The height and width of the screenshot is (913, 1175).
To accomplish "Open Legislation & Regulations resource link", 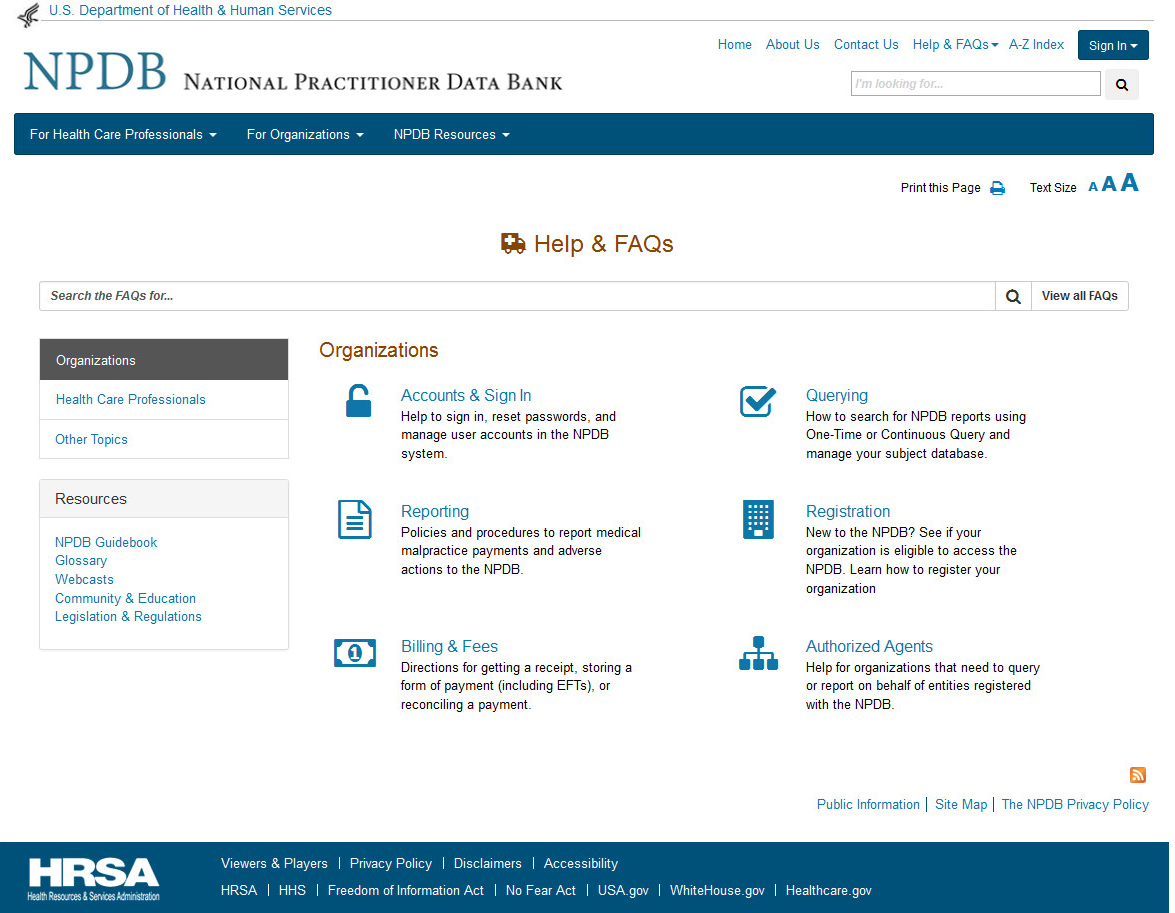I will coord(128,616).
